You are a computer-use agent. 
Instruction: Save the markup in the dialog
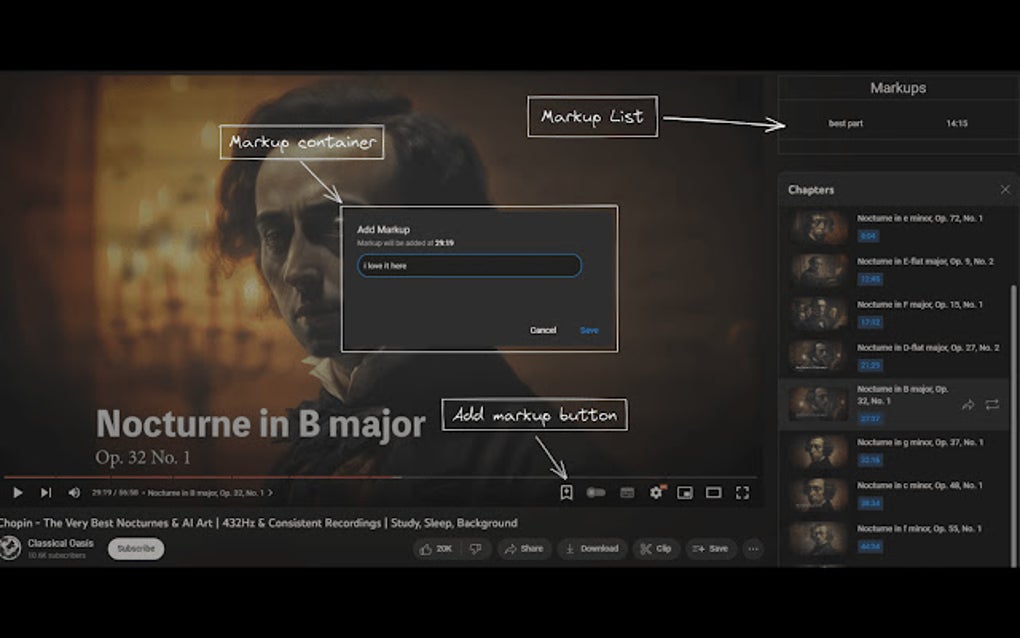click(589, 329)
